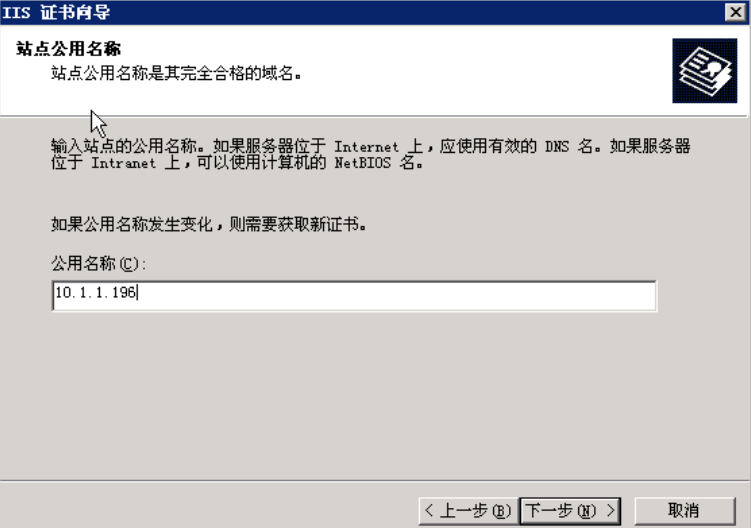Click the word Intranet in instructions

(124, 163)
